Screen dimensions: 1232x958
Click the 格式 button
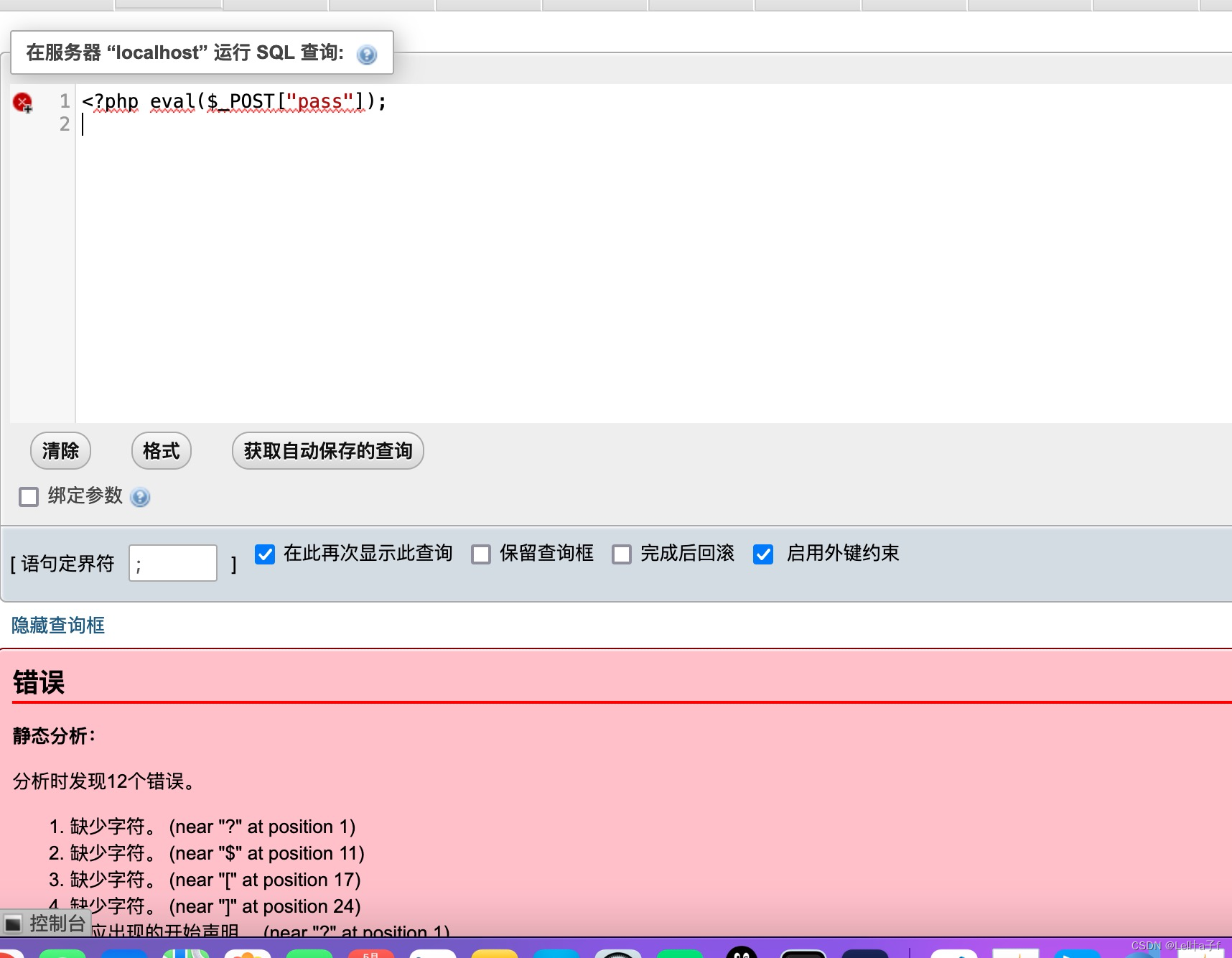pos(162,451)
